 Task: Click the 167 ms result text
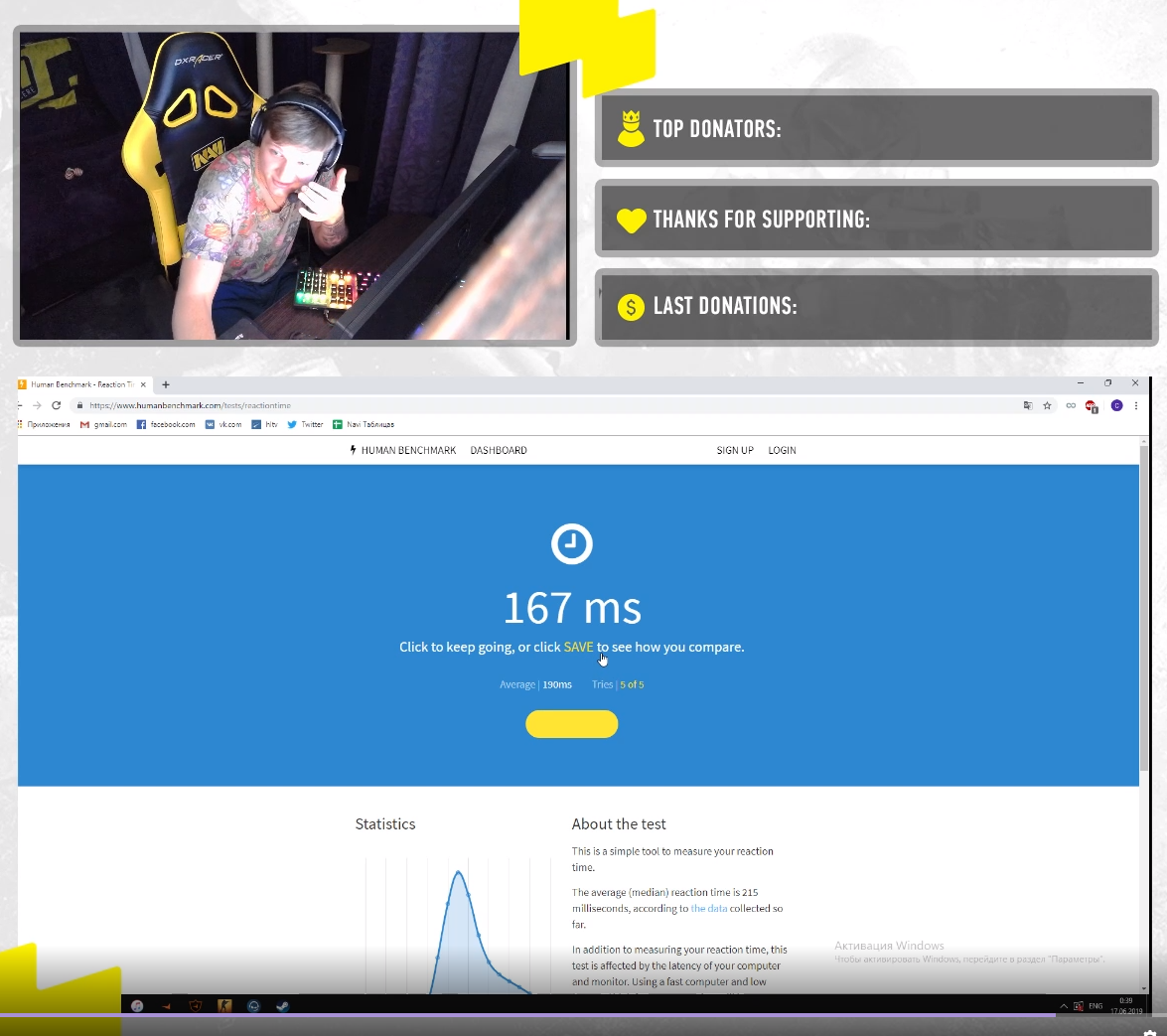tap(572, 608)
